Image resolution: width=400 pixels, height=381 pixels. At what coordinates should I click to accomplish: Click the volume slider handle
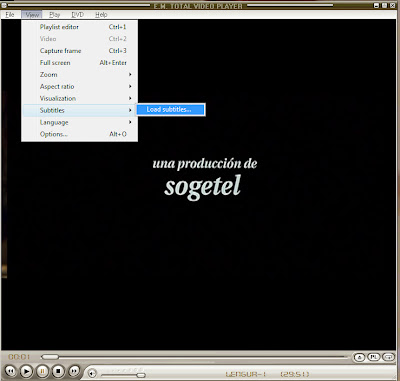(x=141, y=375)
